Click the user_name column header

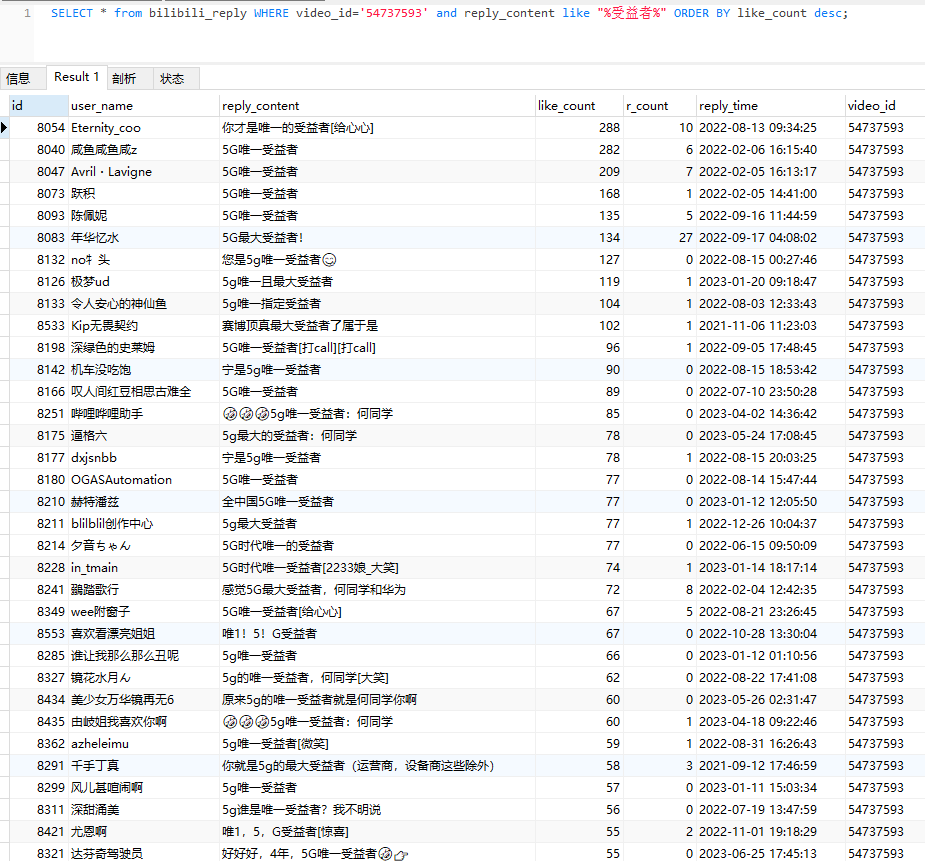[x=144, y=106]
